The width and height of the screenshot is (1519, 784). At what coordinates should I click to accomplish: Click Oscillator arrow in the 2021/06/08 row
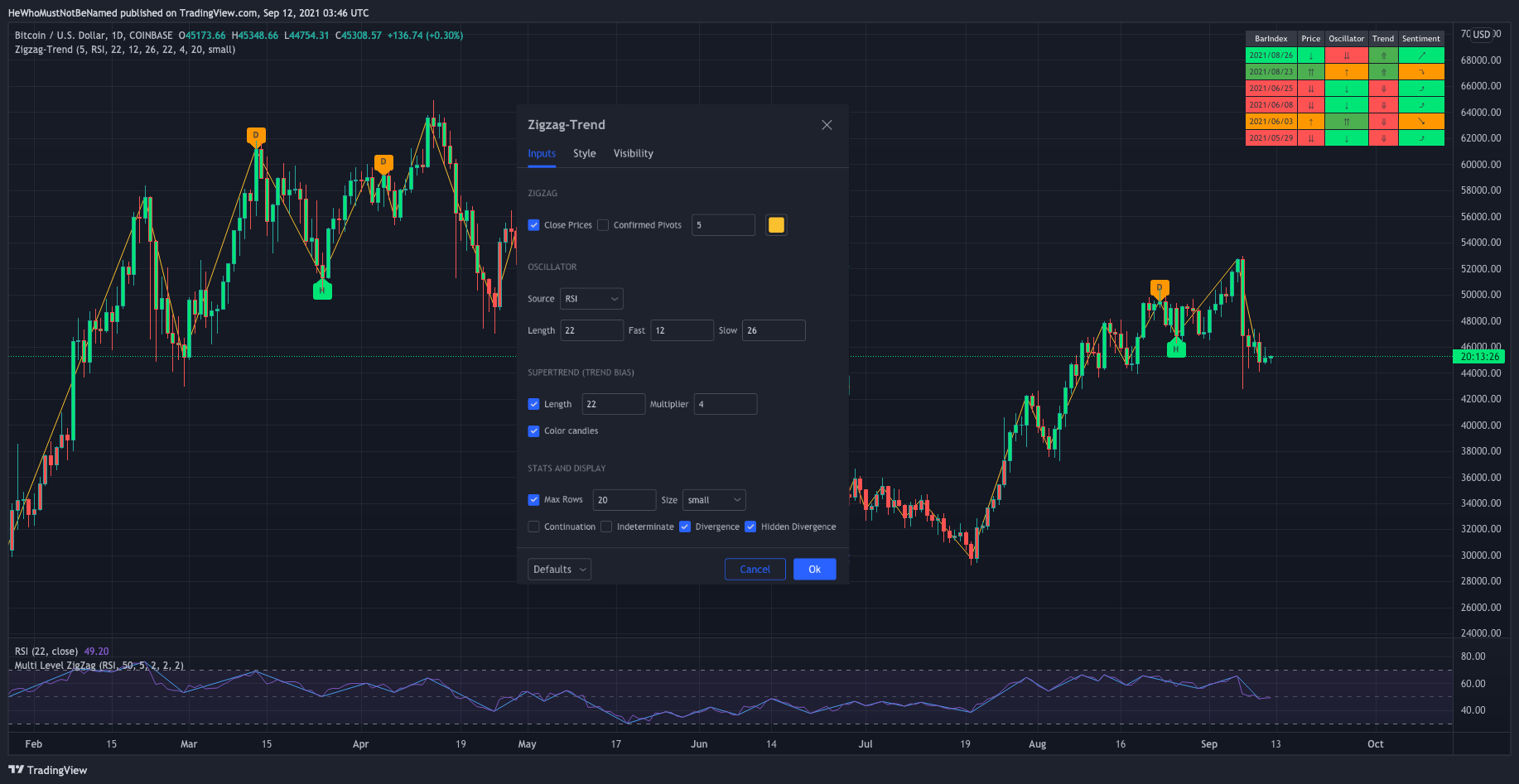[1347, 105]
